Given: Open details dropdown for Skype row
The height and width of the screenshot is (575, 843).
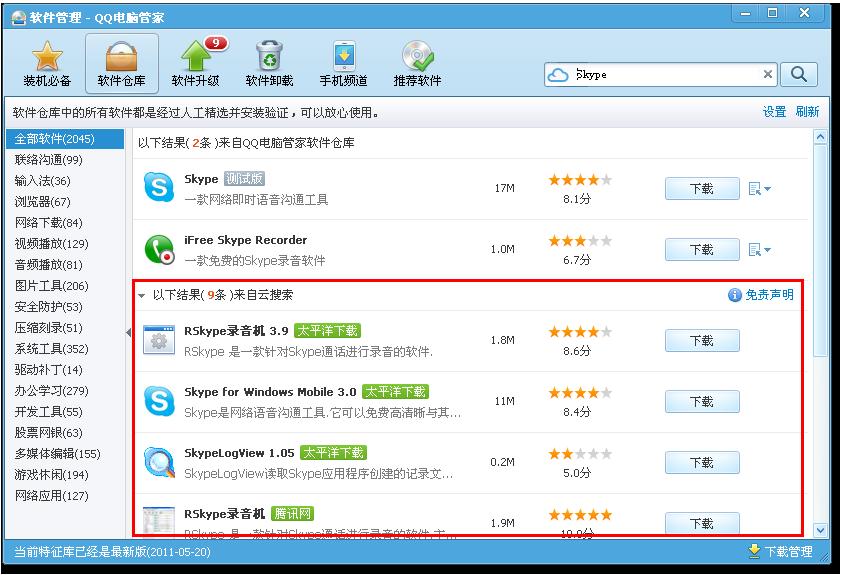Looking at the screenshot, I should click(x=760, y=189).
